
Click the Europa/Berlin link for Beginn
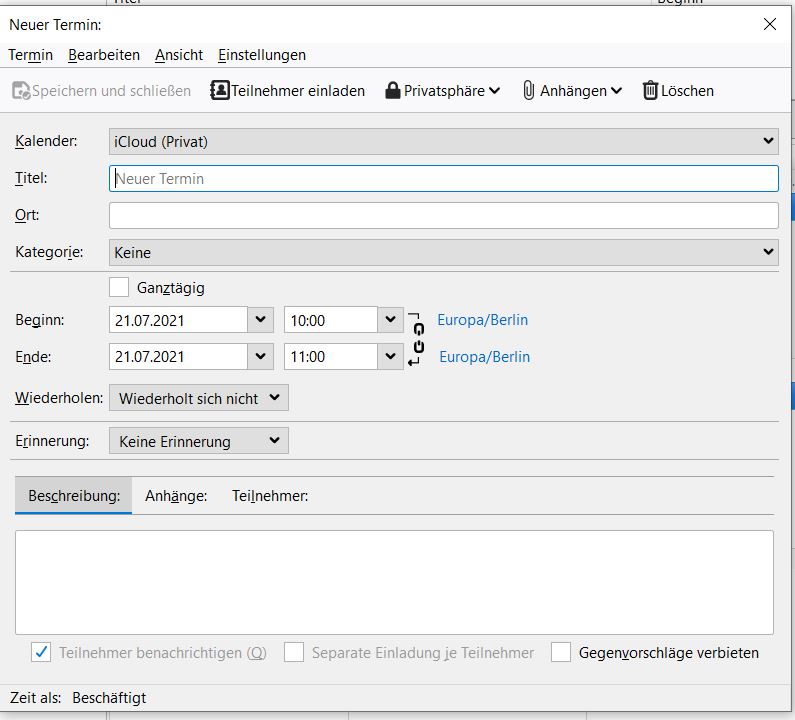pos(482,321)
